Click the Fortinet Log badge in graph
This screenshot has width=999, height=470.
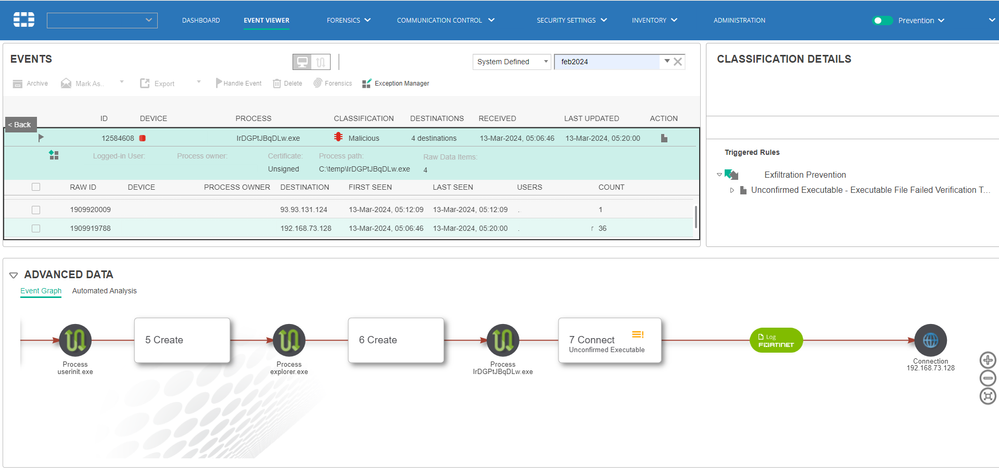coord(776,340)
